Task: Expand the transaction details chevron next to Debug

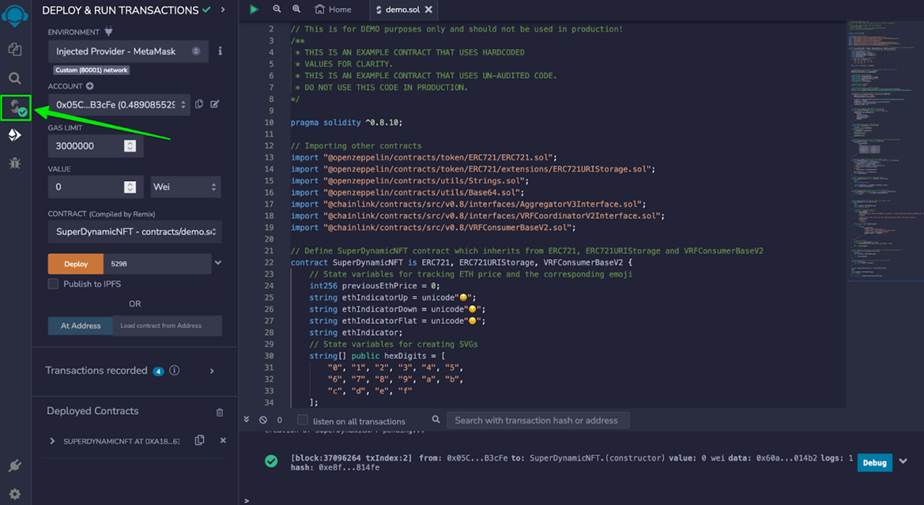Action: pyautogui.click(x=903, y=461)
